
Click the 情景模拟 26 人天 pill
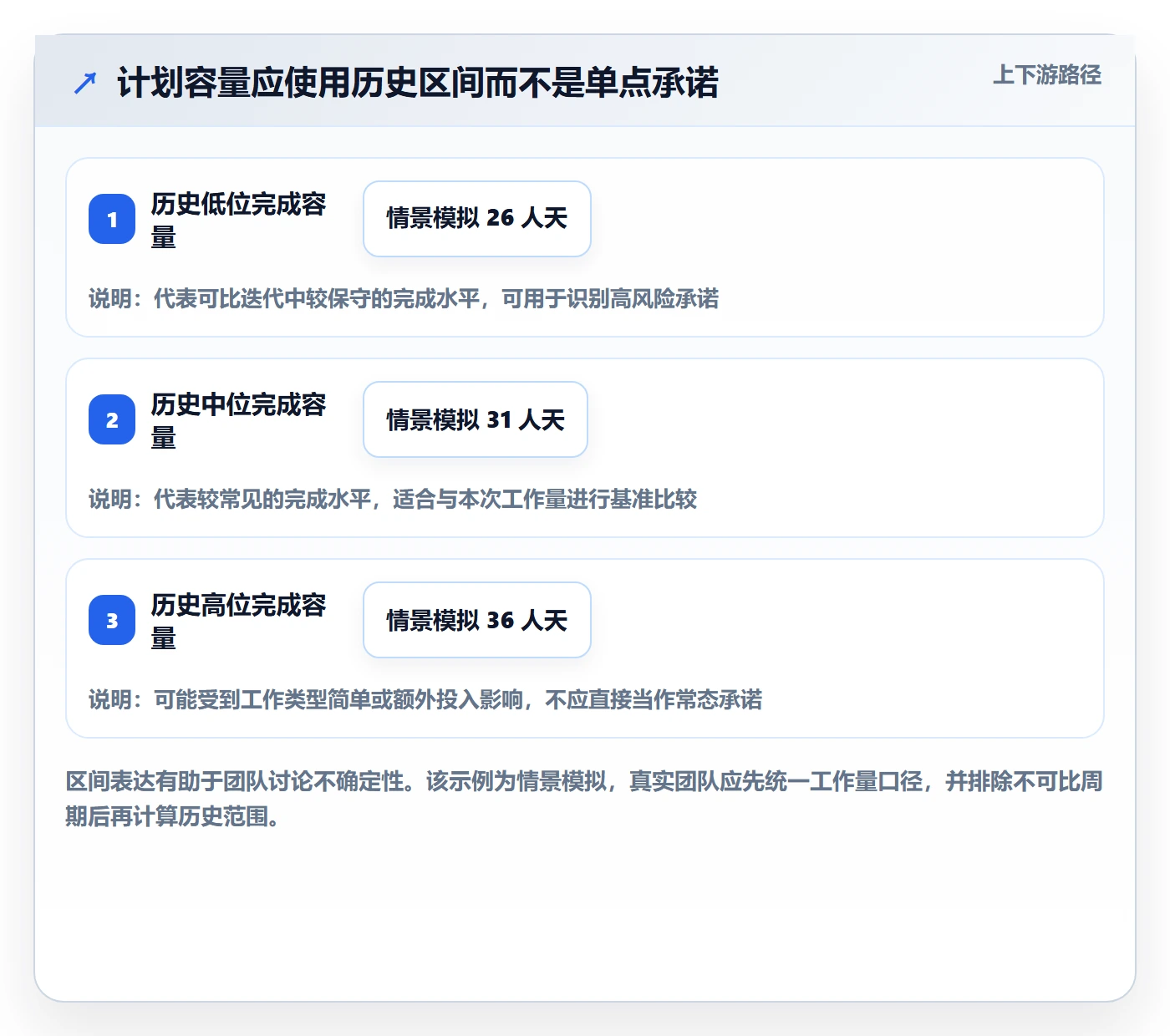[x=477, y=219]
